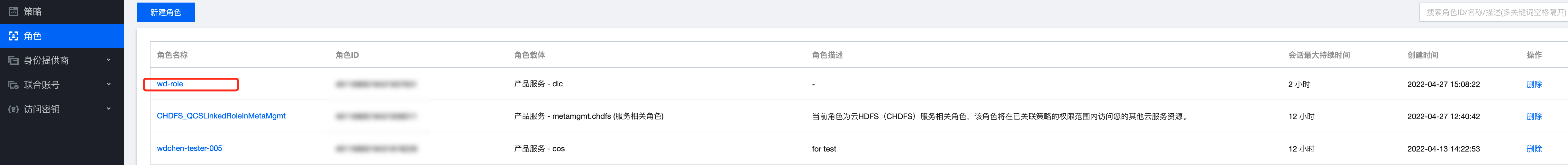1568x165 pixels.
Task: Click the 新建角色 button
Action: pyautogui.click(x=166, y=12)
